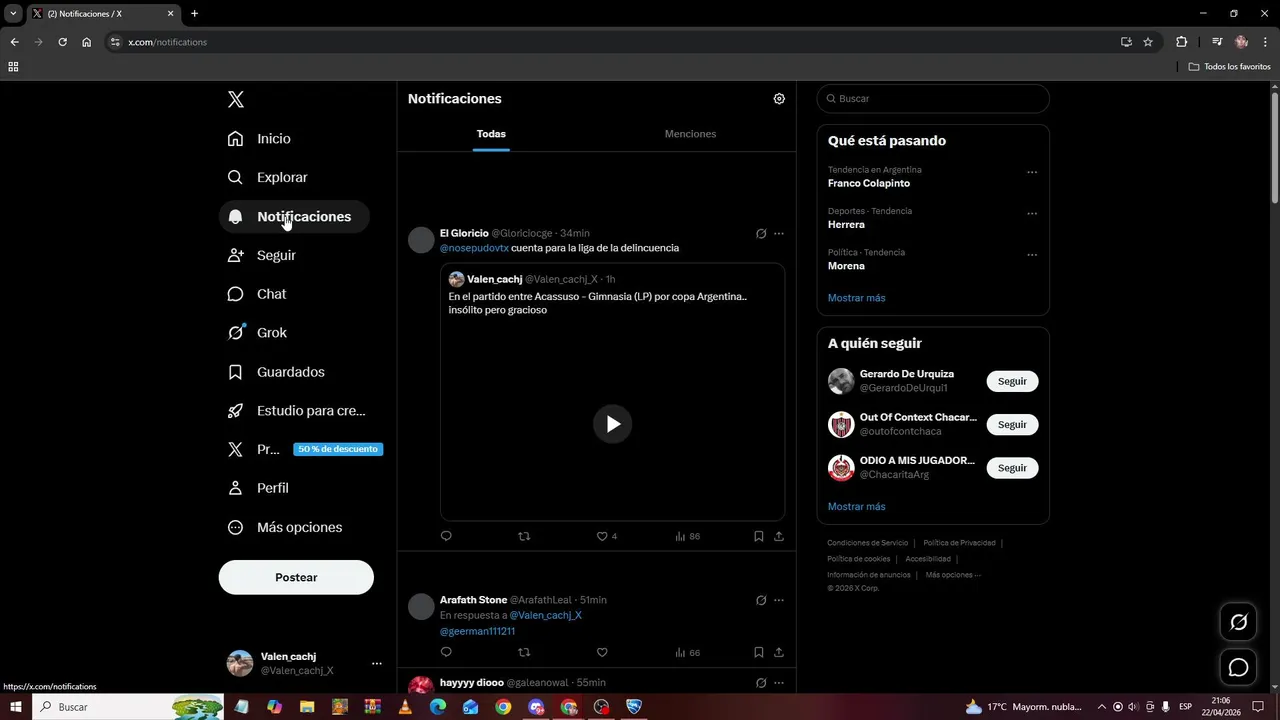Screen dimensions: 1280x720
Task: Switch to the Todas tab
Action: tap(491, 134)
